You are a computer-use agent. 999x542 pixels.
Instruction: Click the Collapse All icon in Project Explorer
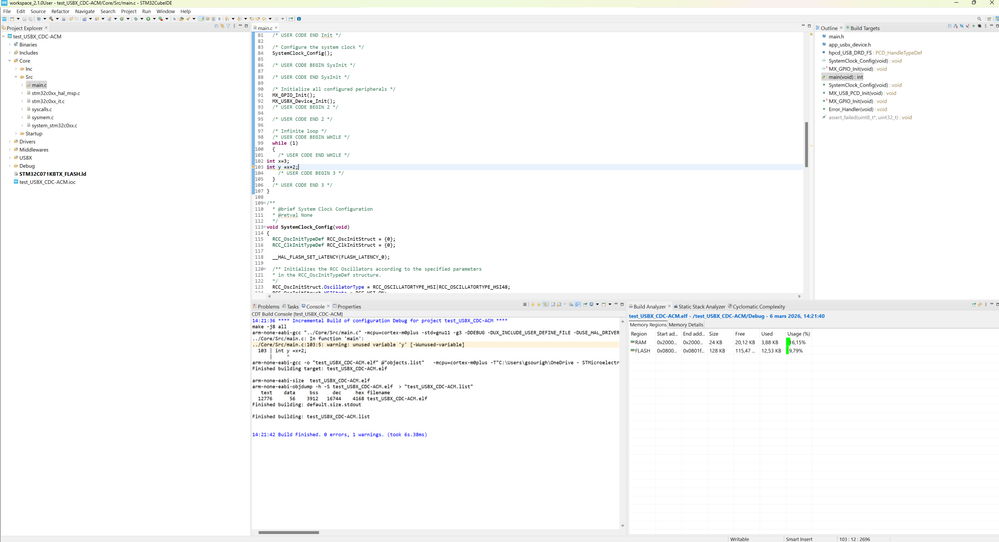pos(216,26)
